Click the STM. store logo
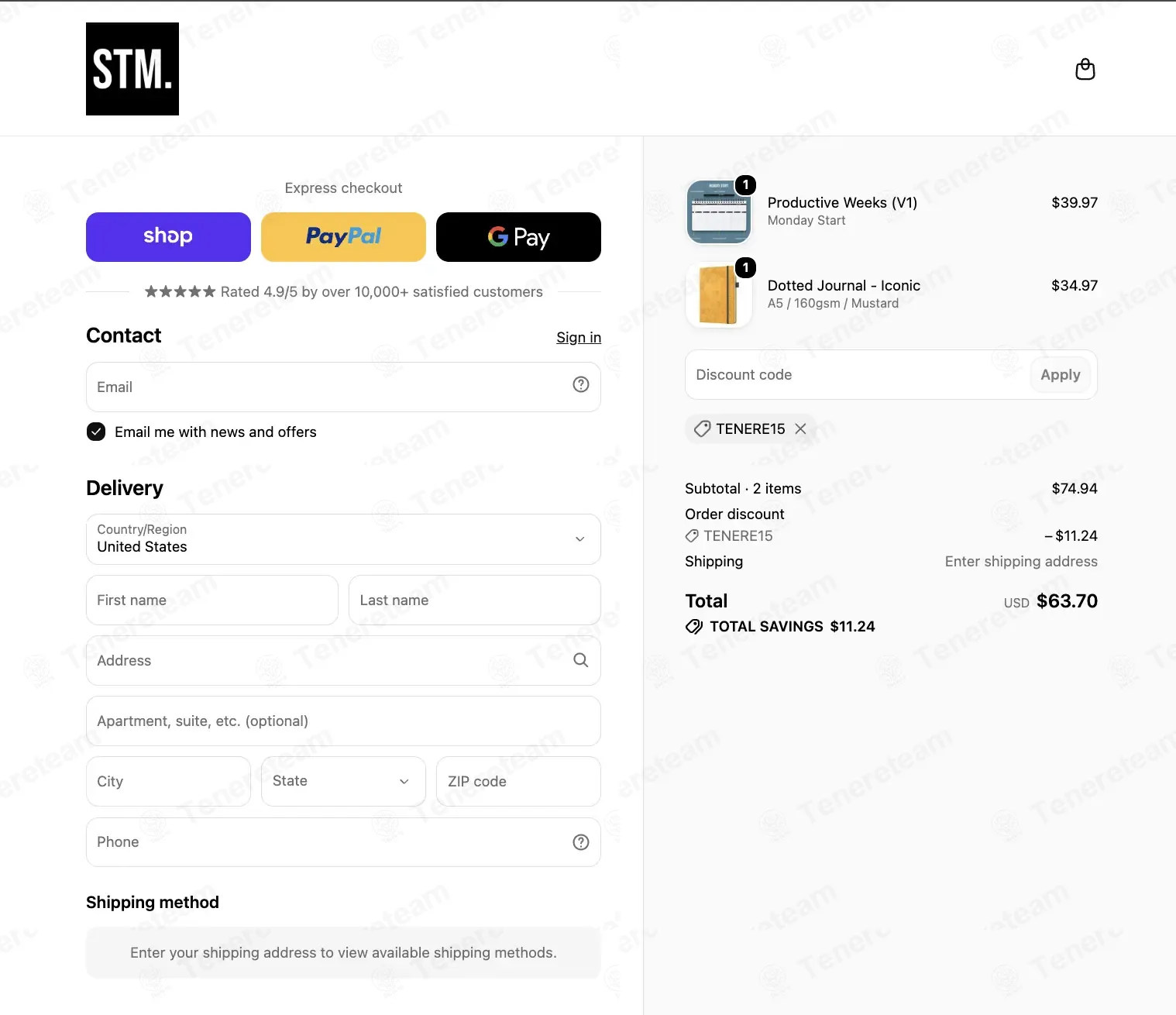The width and height of the screenshot is (1176, 1015). 132,69
